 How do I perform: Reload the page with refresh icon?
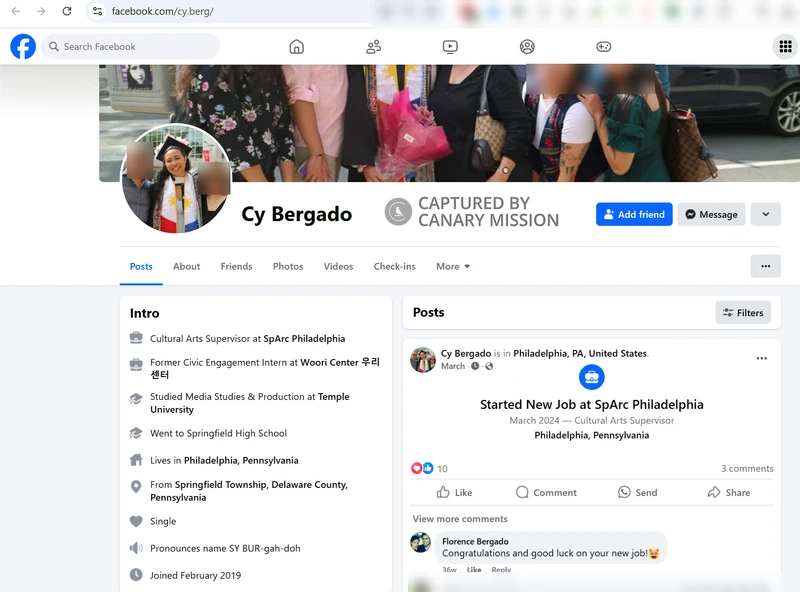pyautogui.click(x=67, y=11)
